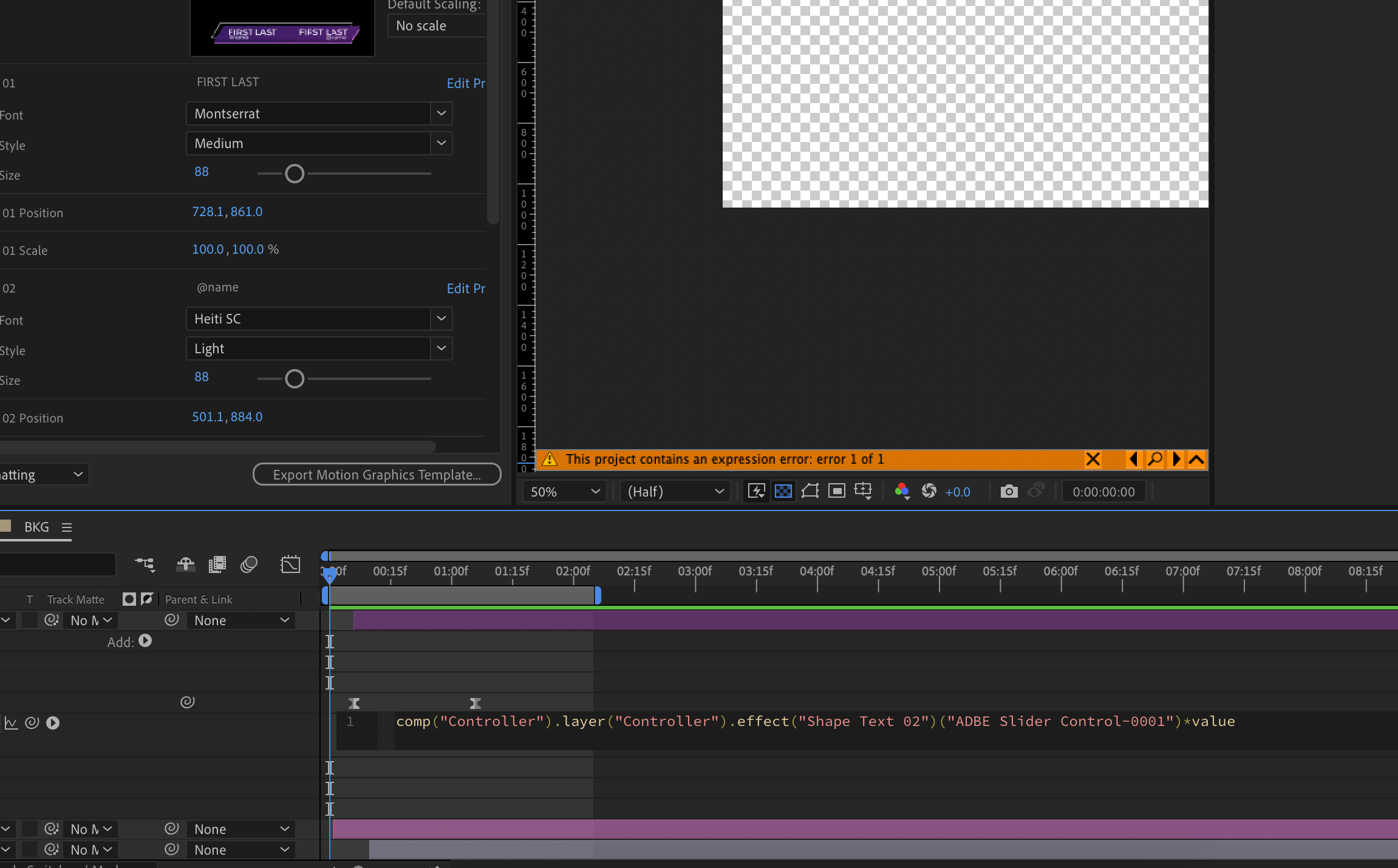Toggle Motion Blur for the composition
The width and height of the screenshot is (1398, 868).
tap(248, 565)
